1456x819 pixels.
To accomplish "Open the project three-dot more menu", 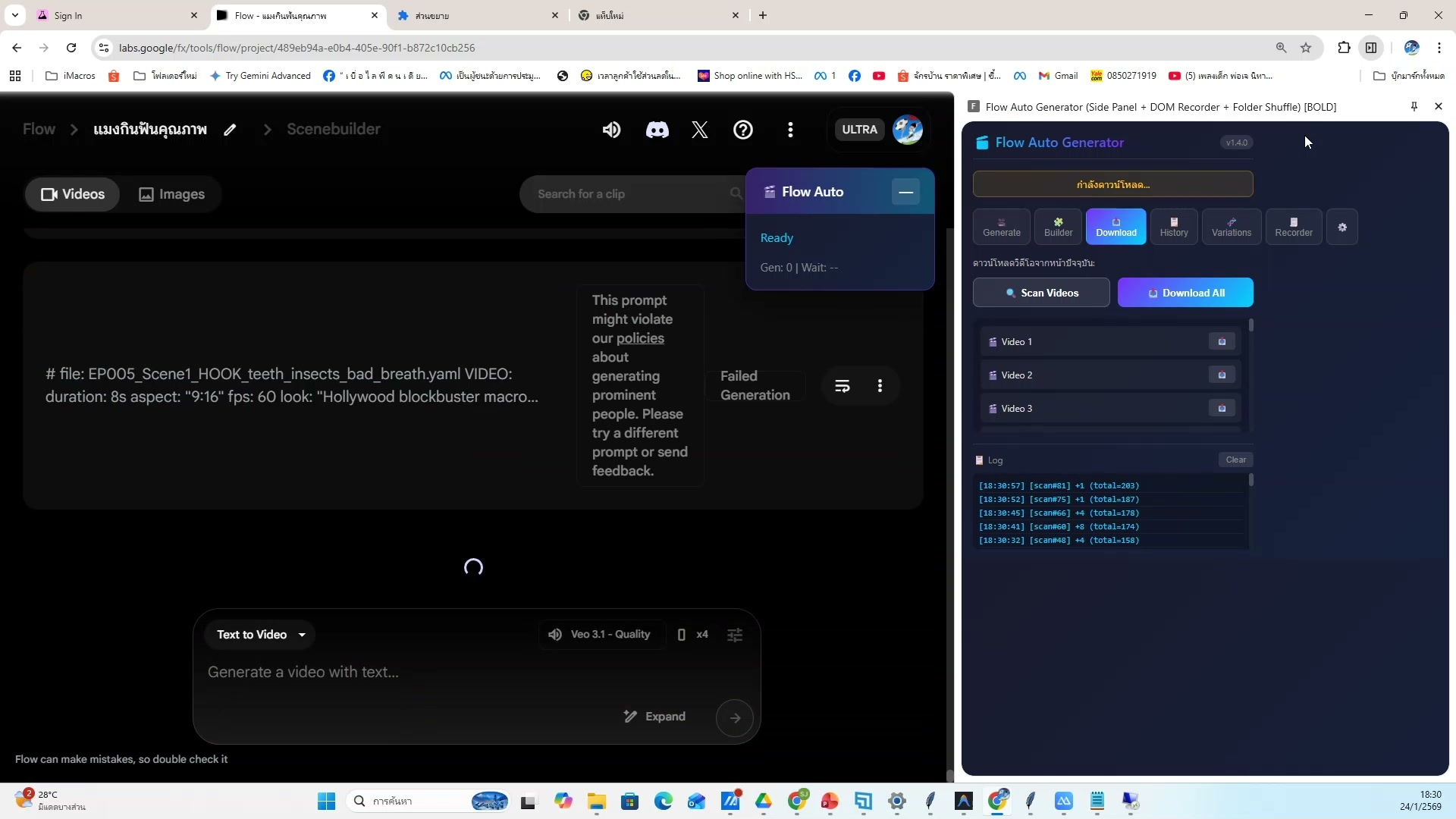I will tap(790, 130).
